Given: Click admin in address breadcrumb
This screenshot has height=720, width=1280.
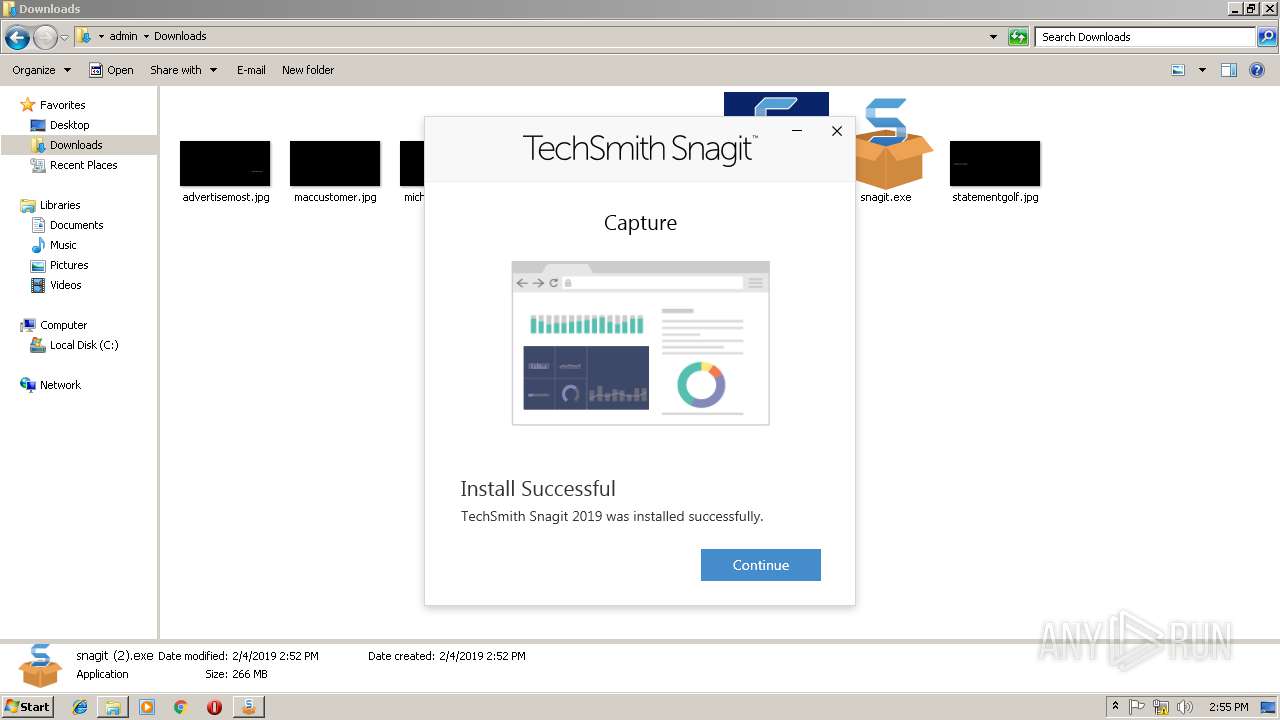Looking at the screenshot, I should (123, 36).
